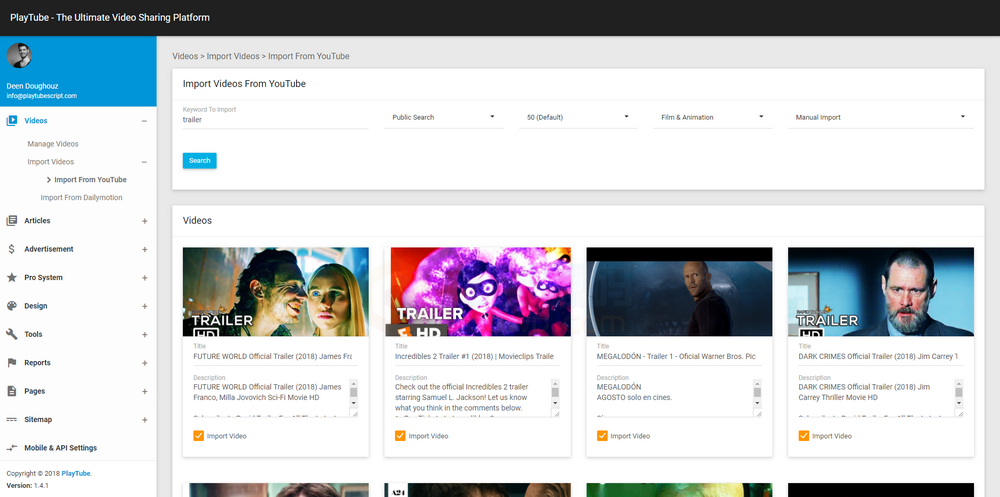This screenshot has width=1000, height=497.
Task: Uncheck Import Video for DARK CRIMES trailer
Action: [804, 436]
